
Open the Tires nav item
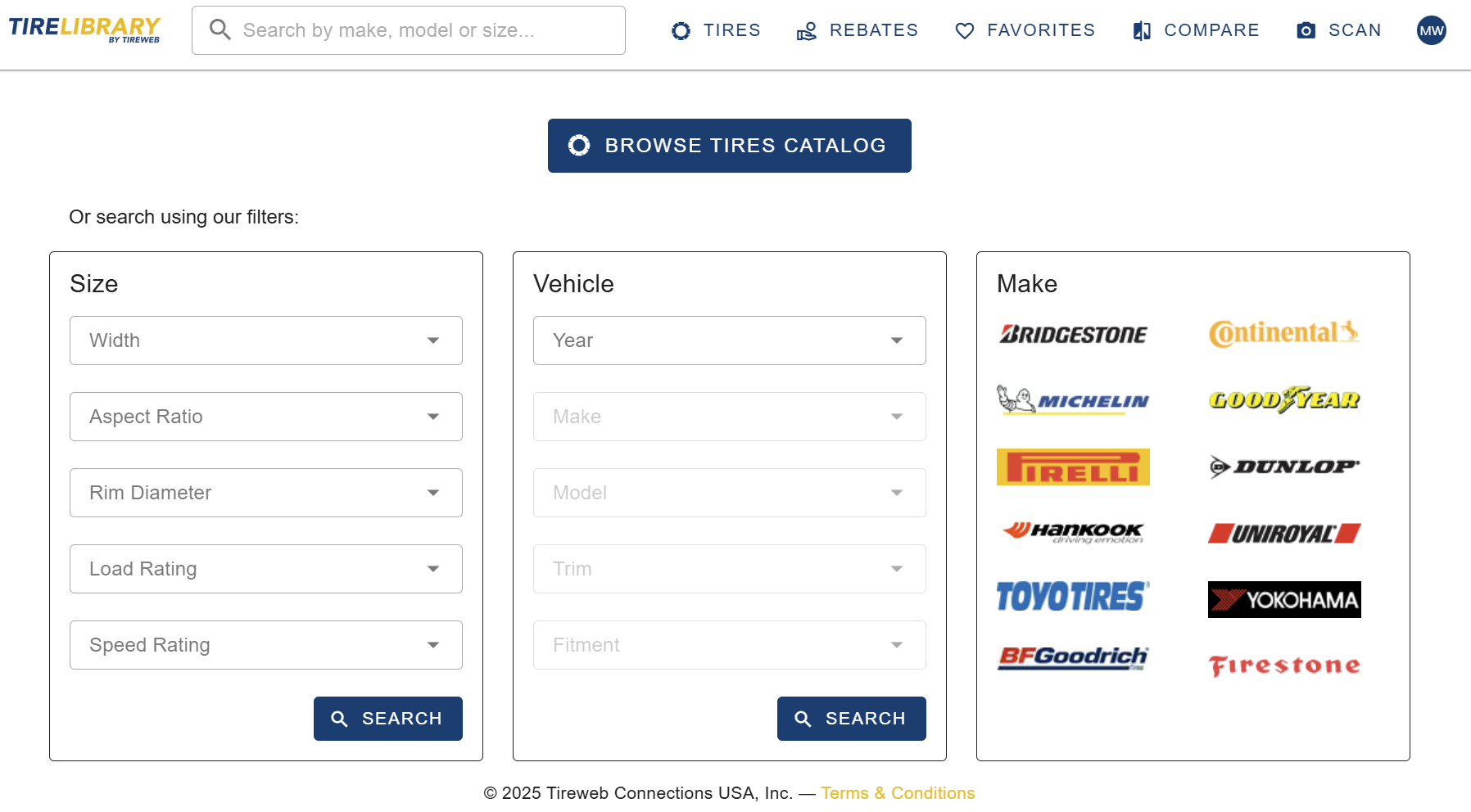716,30
